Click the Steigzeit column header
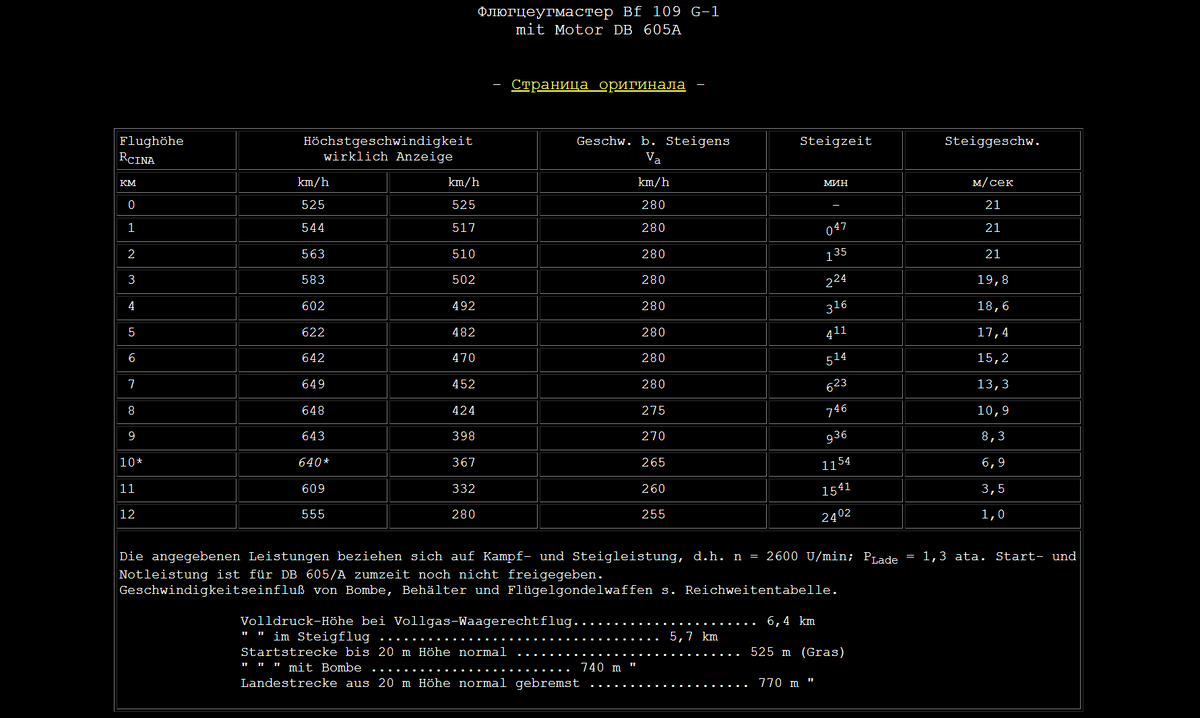Viewport: 1200px width, 718px height. tap(835, 150)
